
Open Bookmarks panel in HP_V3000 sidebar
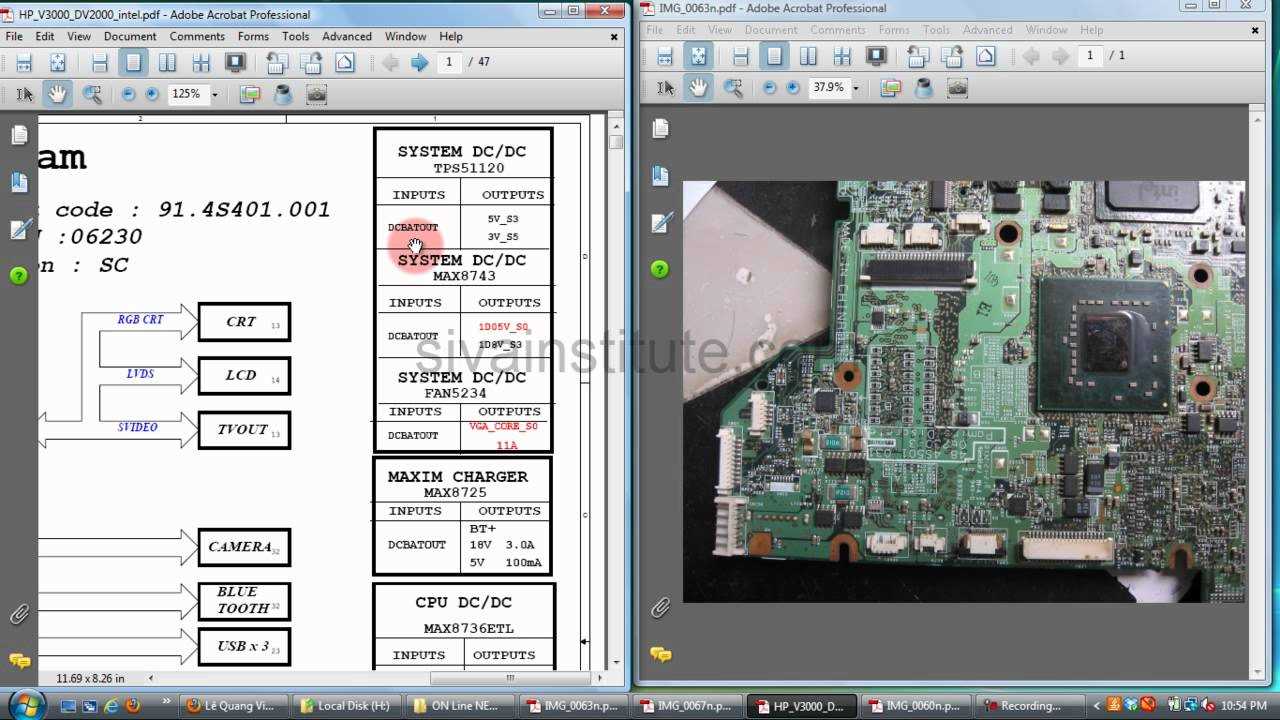[x=19, y=182]
